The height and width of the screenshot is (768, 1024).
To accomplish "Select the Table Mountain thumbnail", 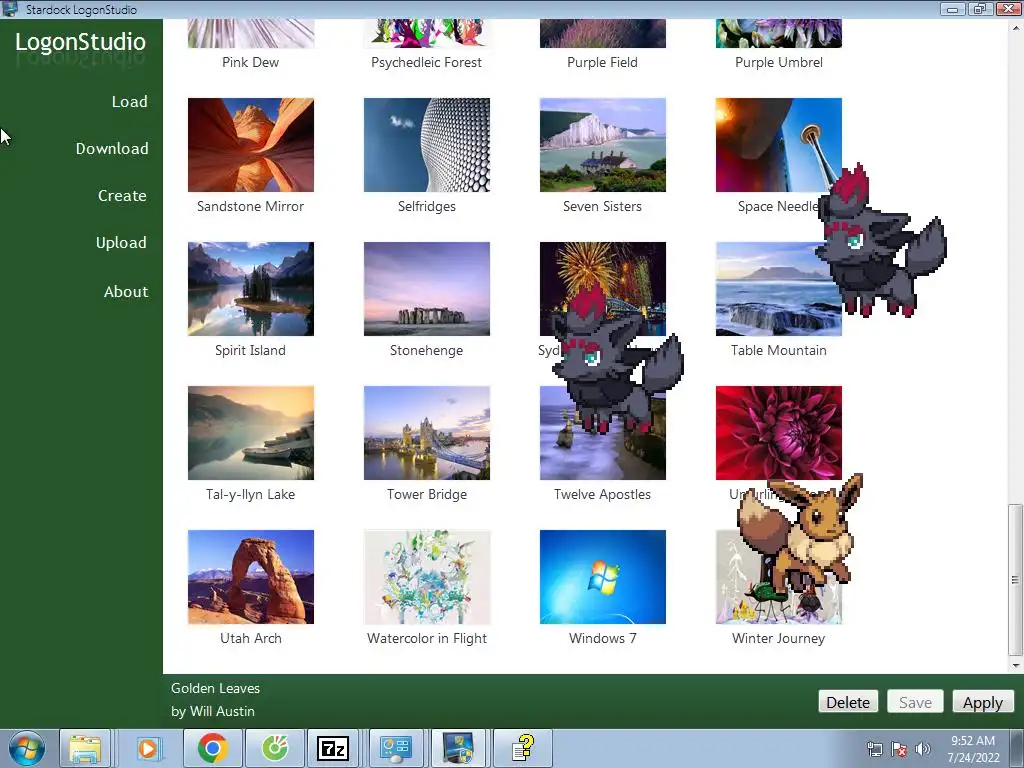I will point(778,289).
